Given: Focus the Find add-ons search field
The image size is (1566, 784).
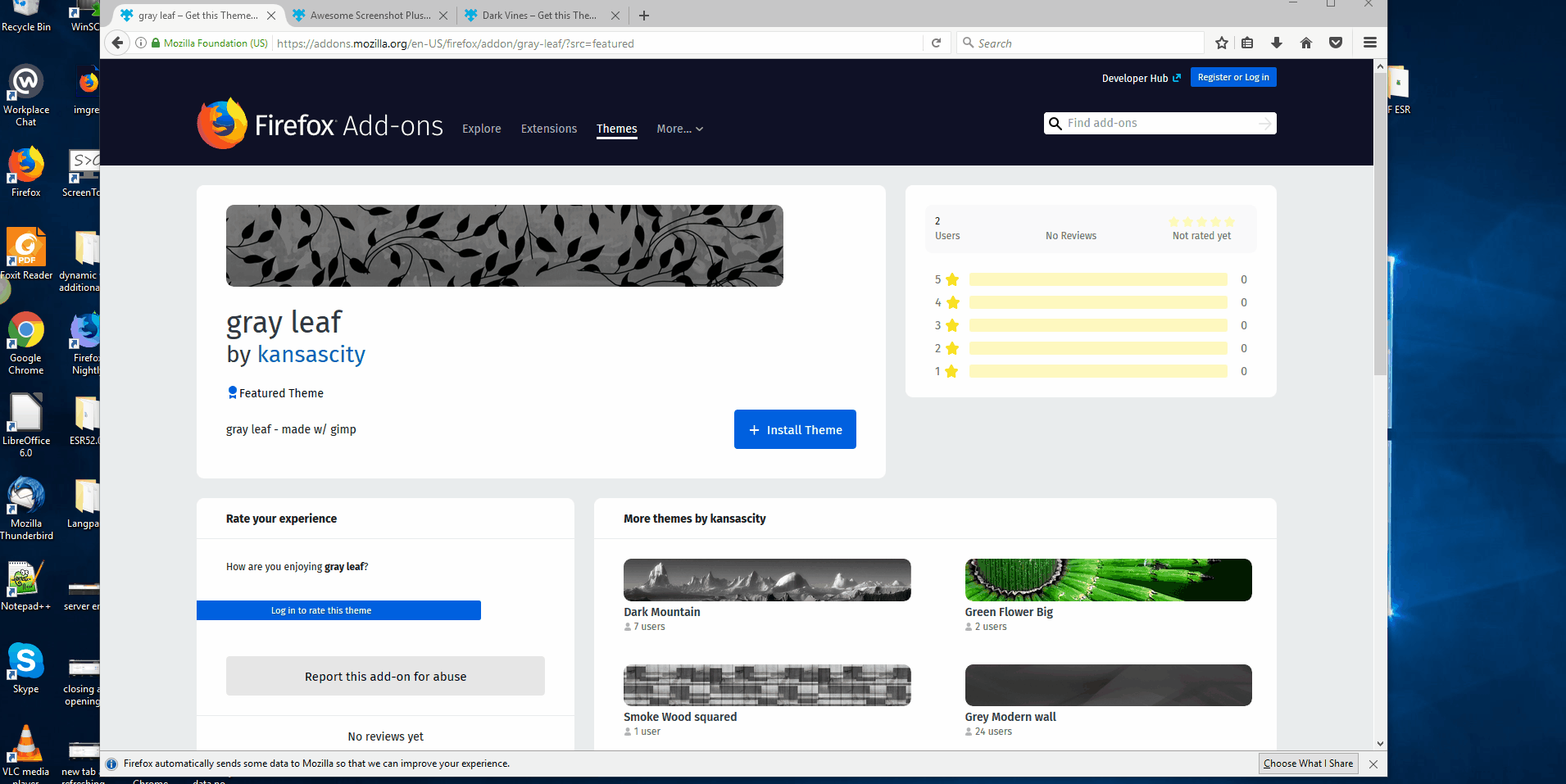Looking at the screenshot, I should coord(1160,124).
